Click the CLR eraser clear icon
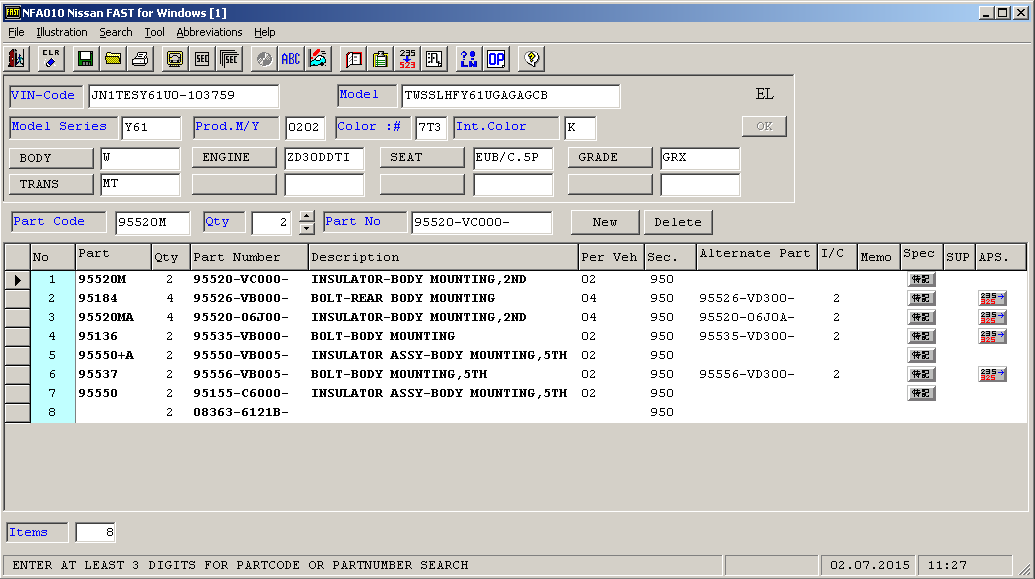This screenshot has width=1035, height=579. tap(51, 59)
